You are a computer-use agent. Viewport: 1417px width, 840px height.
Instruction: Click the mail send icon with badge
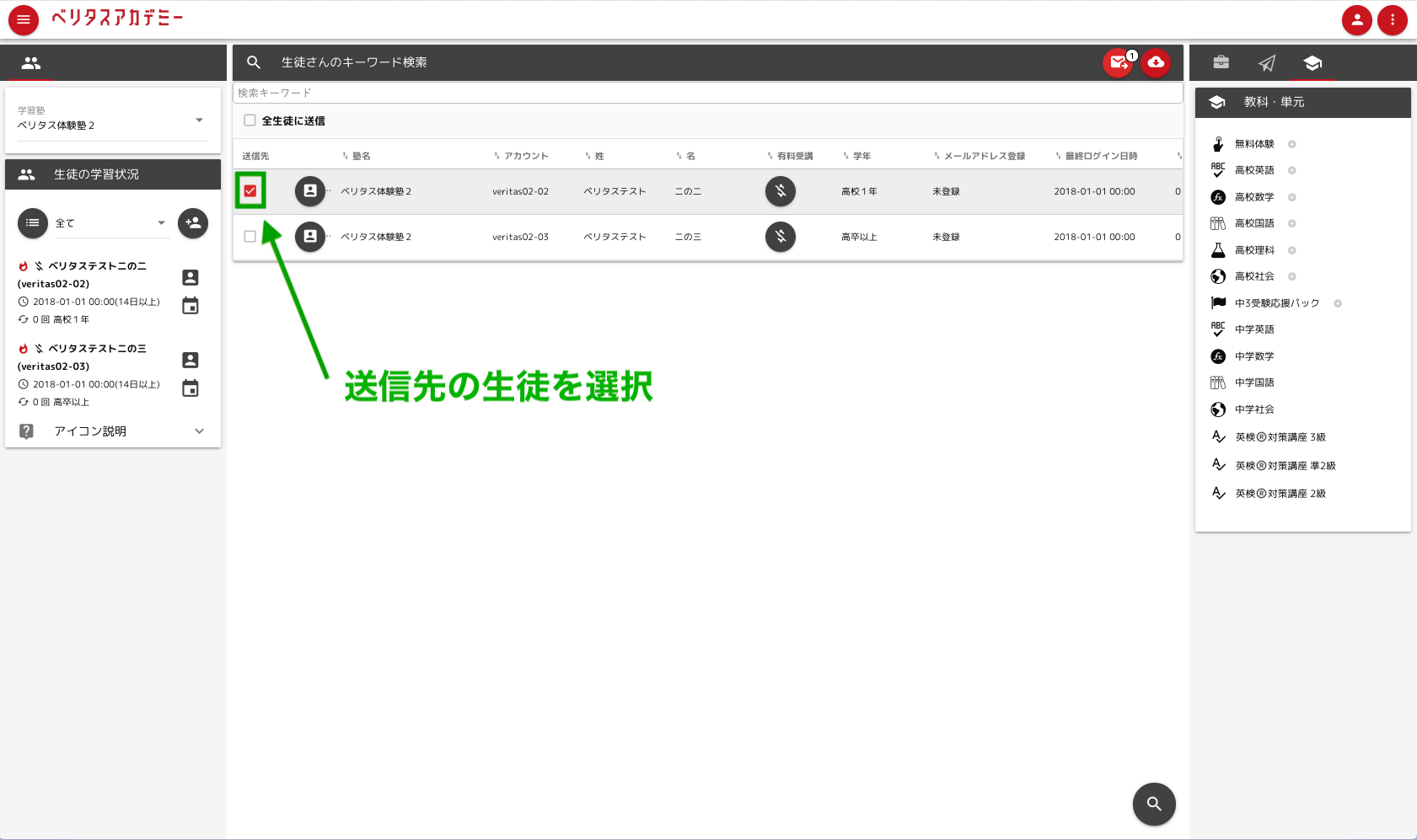tap(1118, 62)
